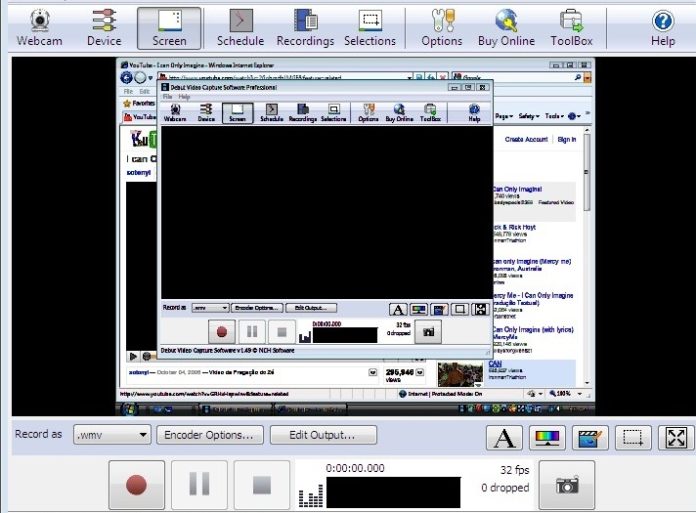This screenshot has width=696, height=513.
Task: Pause the recording
Action: [x=199, y=485]
